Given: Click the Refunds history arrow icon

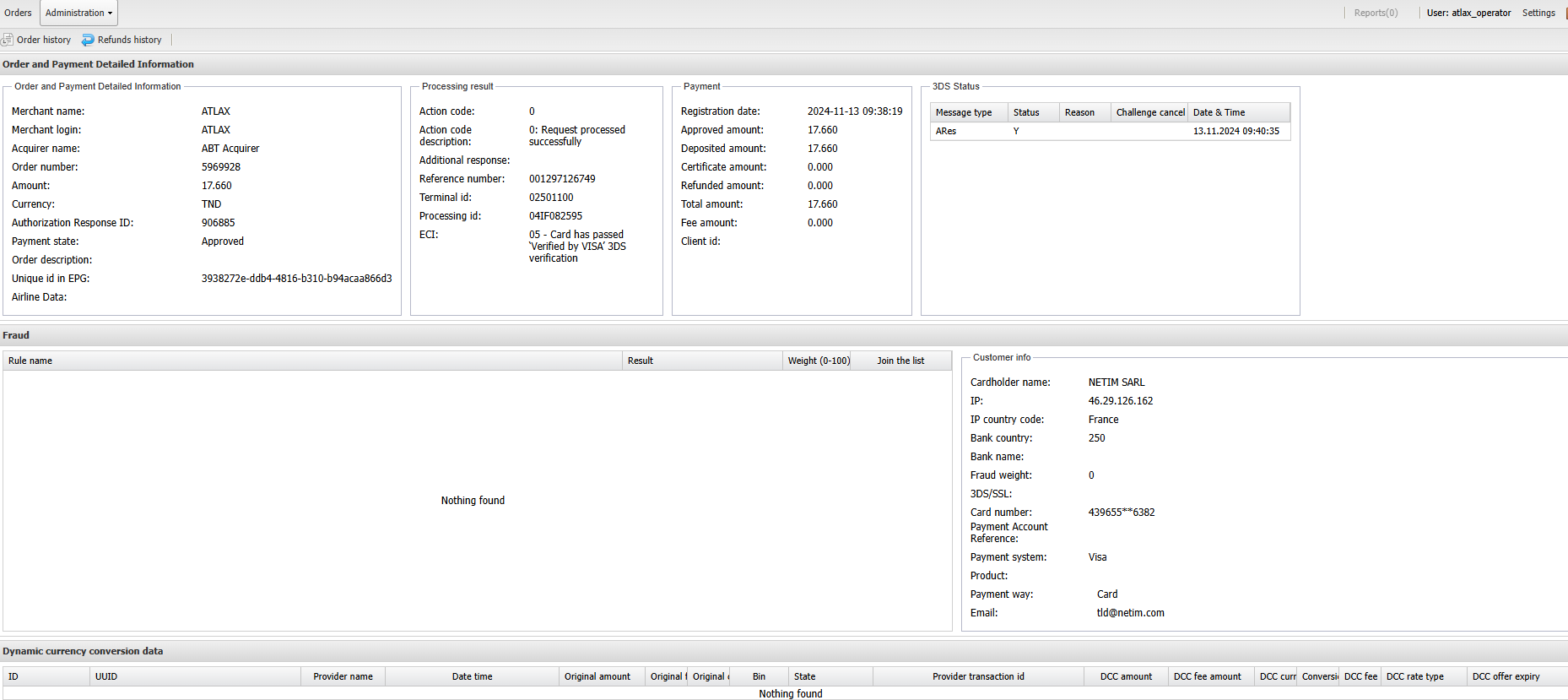Looking at the screenshot, I should pyautogui.click(x=88, y=40).
